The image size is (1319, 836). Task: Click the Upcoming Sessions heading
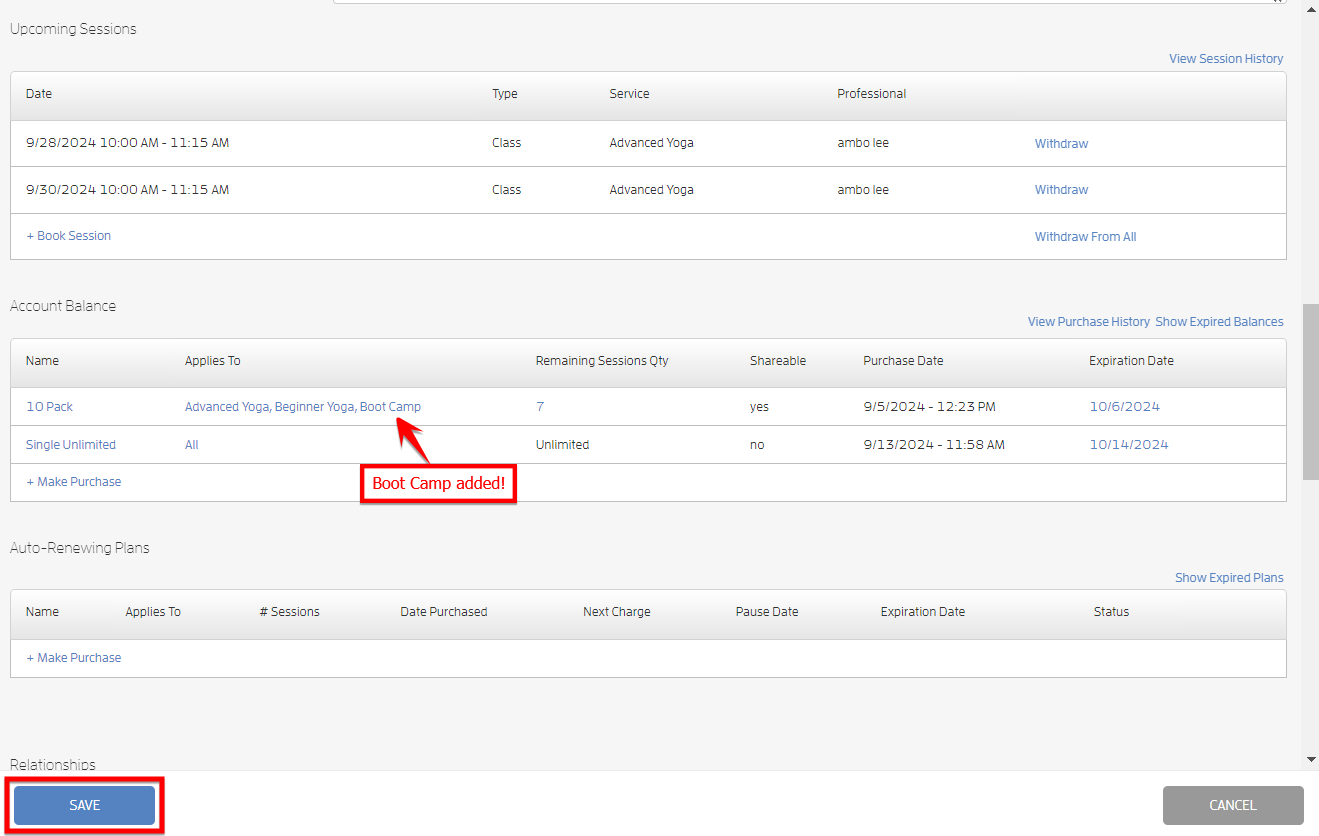(73, 29)
